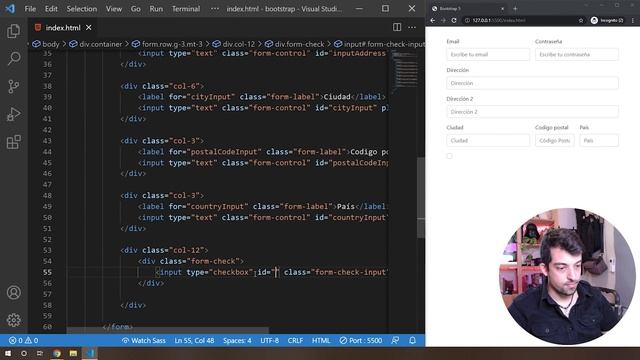The image size is (640, 360).
Task: Click browser forward arrow
Action: tap(443, 20)
